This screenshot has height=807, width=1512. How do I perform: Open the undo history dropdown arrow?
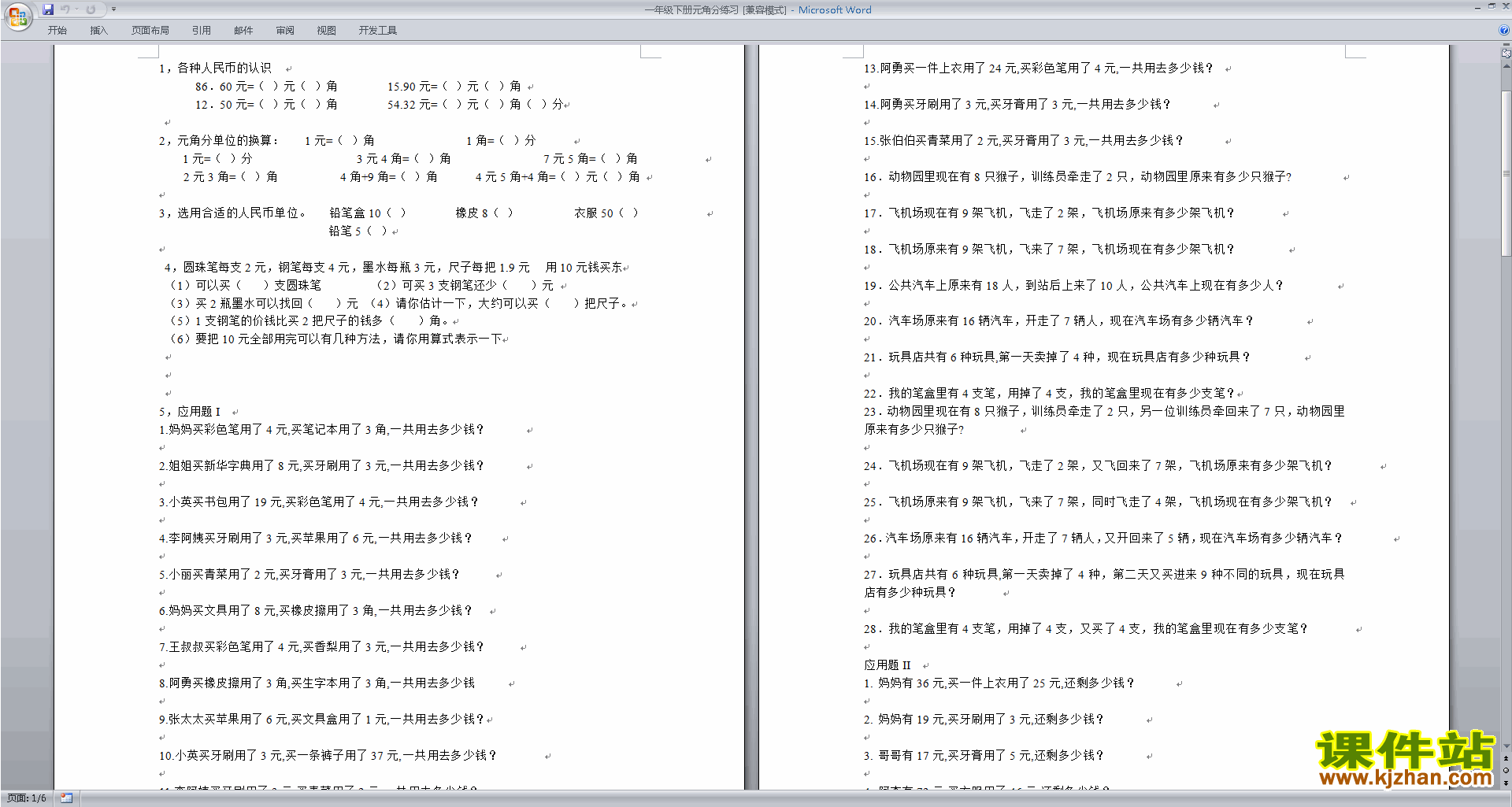click(x=76, y=9)
